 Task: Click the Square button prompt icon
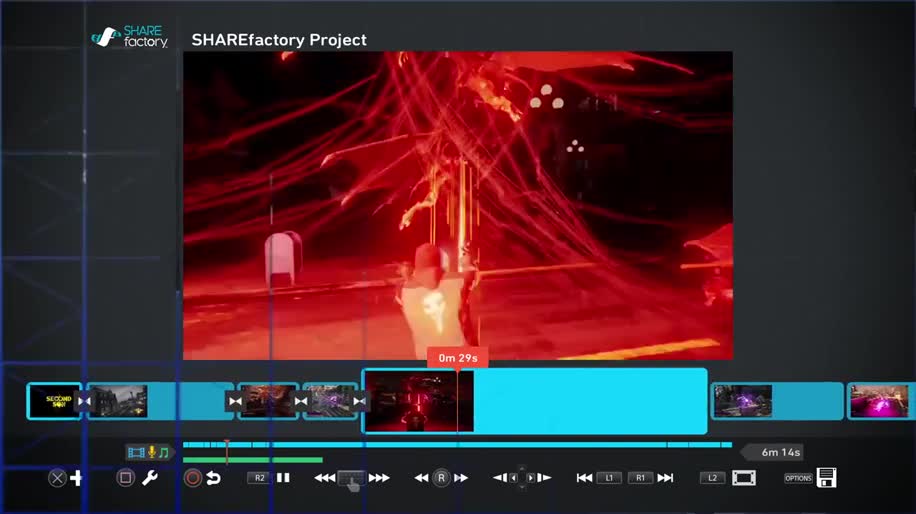coord(125,478)
